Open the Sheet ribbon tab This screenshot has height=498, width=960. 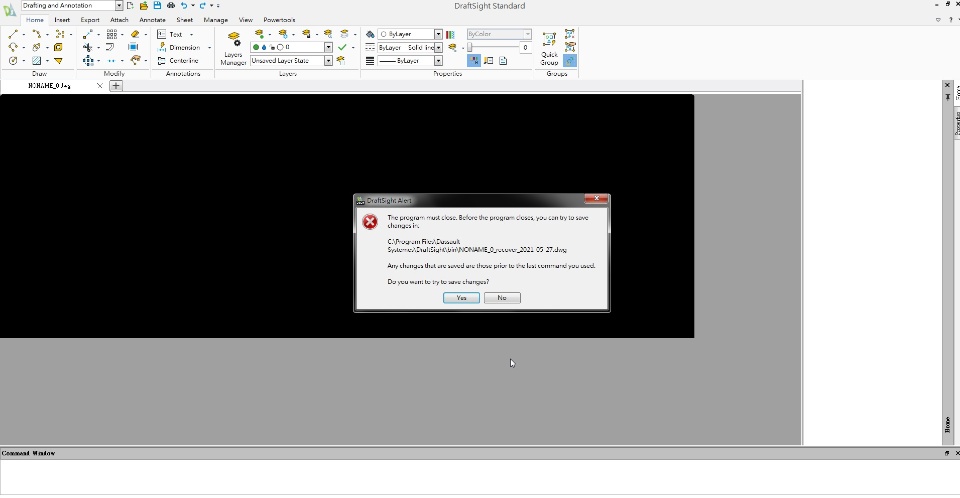point(184,20)
